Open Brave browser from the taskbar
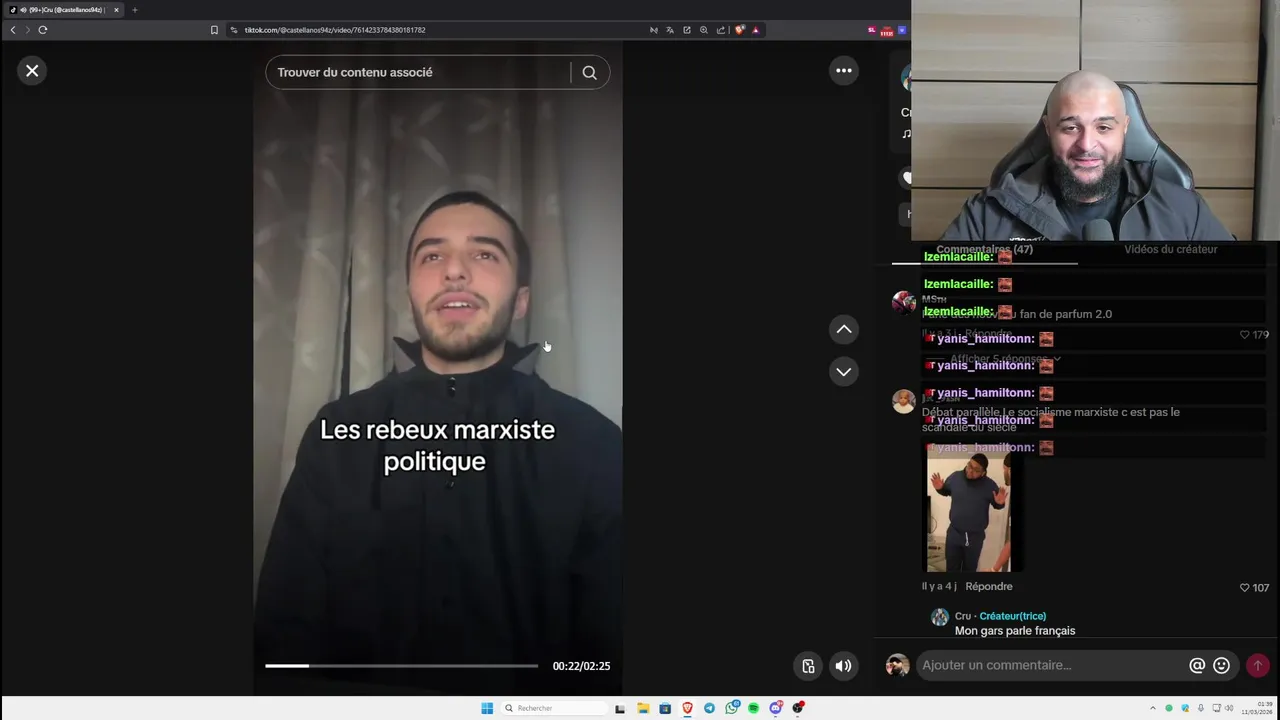The image size is (1280, 720). (x=687, y=708)
